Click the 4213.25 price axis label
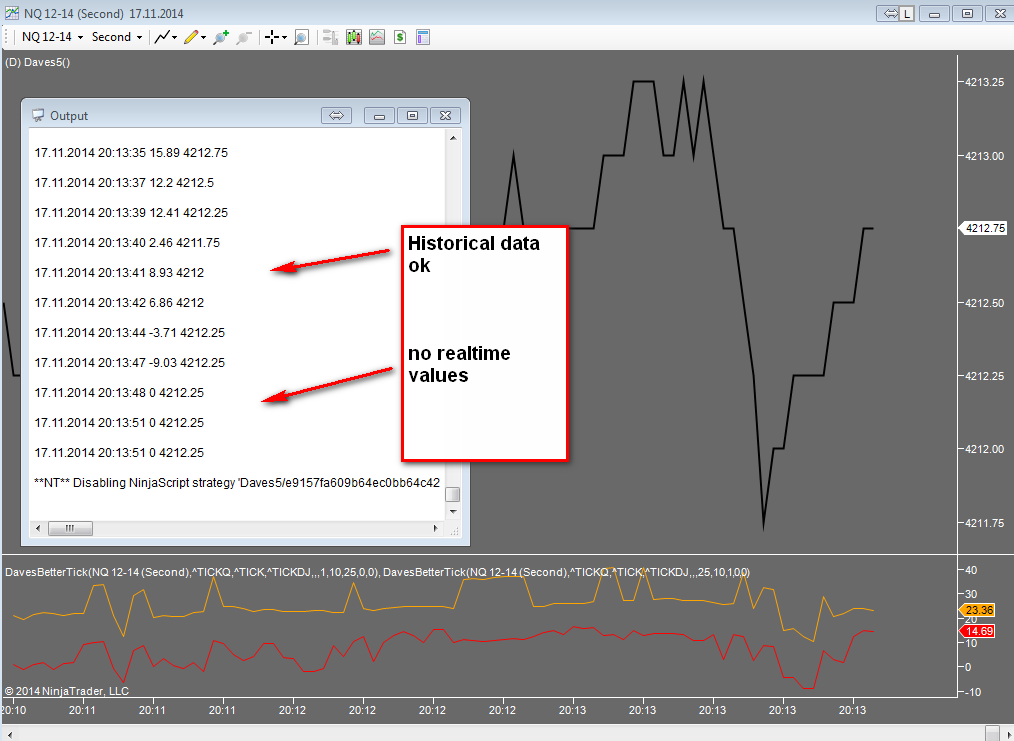The width and height of the screenshot is (1014, 741). click(x=985, y=82)
